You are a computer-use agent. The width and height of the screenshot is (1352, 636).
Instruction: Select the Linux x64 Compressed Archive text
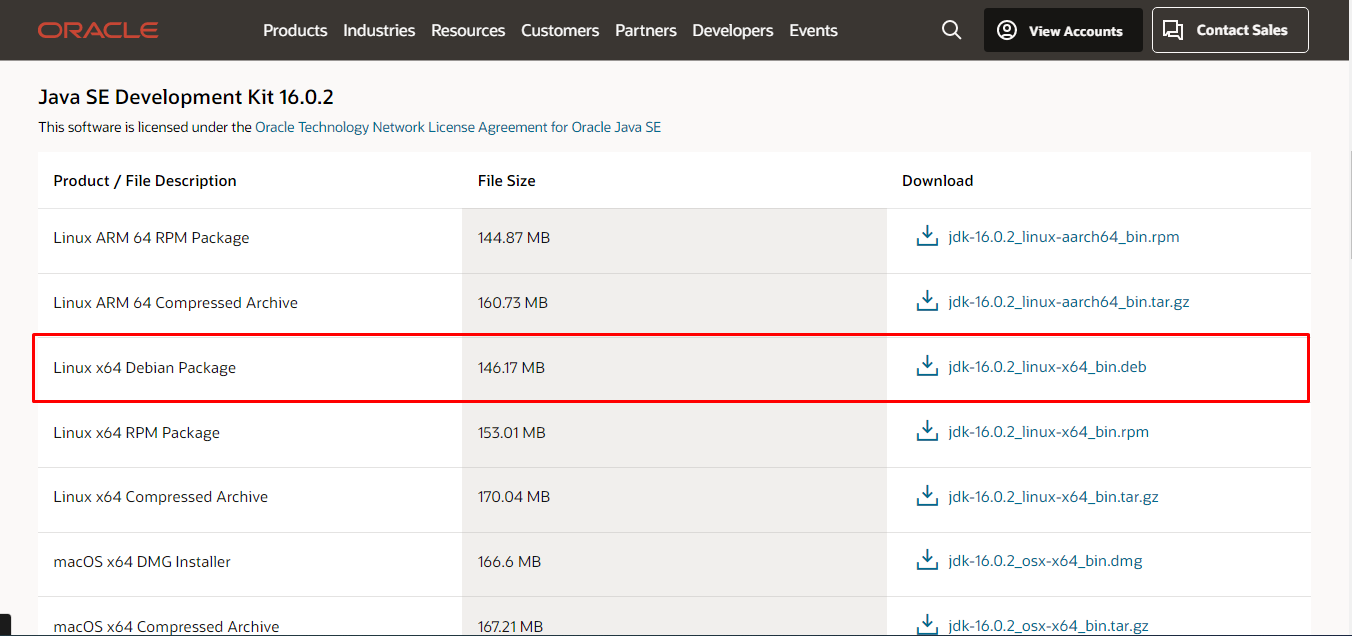point(160,497)
